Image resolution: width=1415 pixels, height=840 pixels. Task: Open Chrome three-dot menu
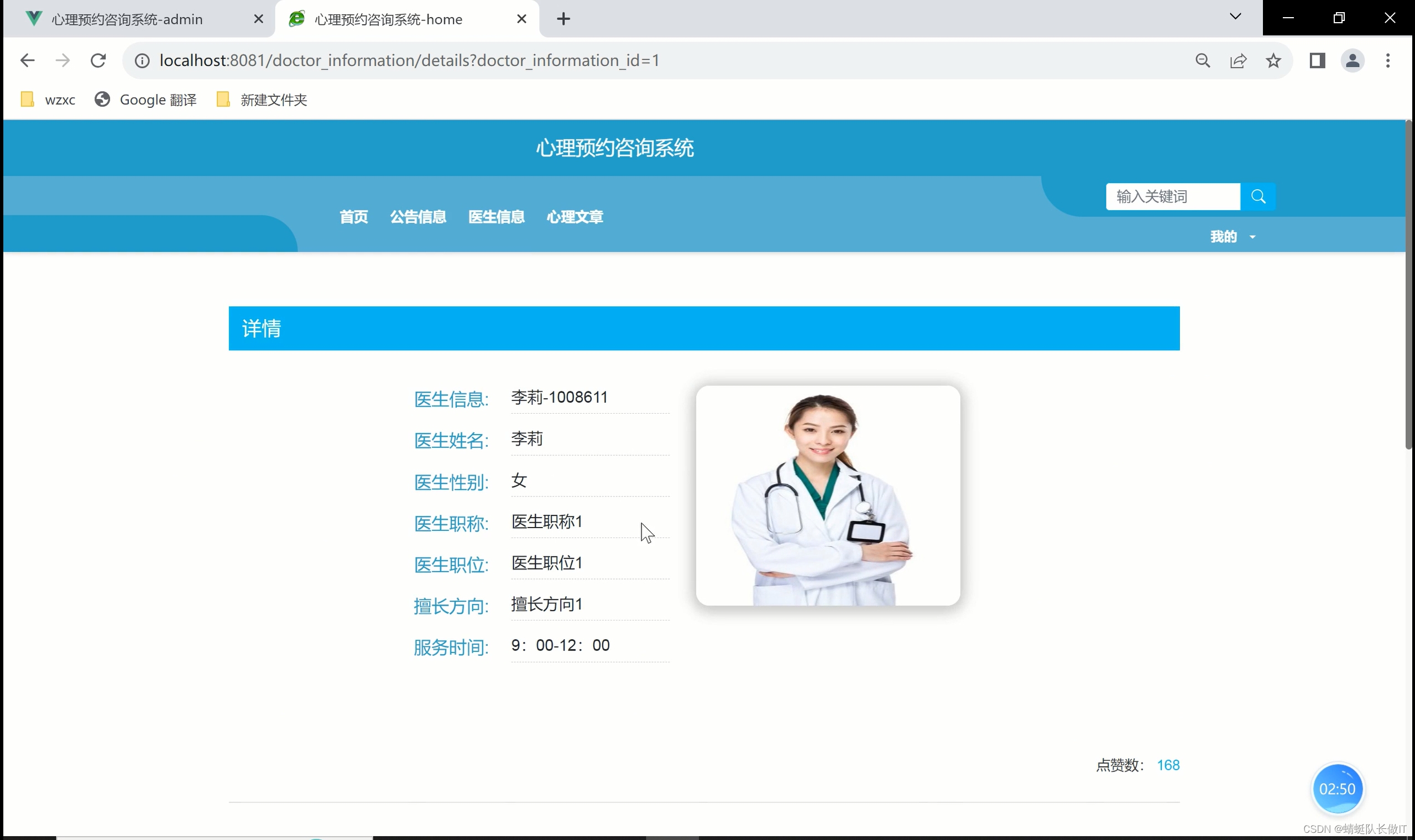[1387, 61]
